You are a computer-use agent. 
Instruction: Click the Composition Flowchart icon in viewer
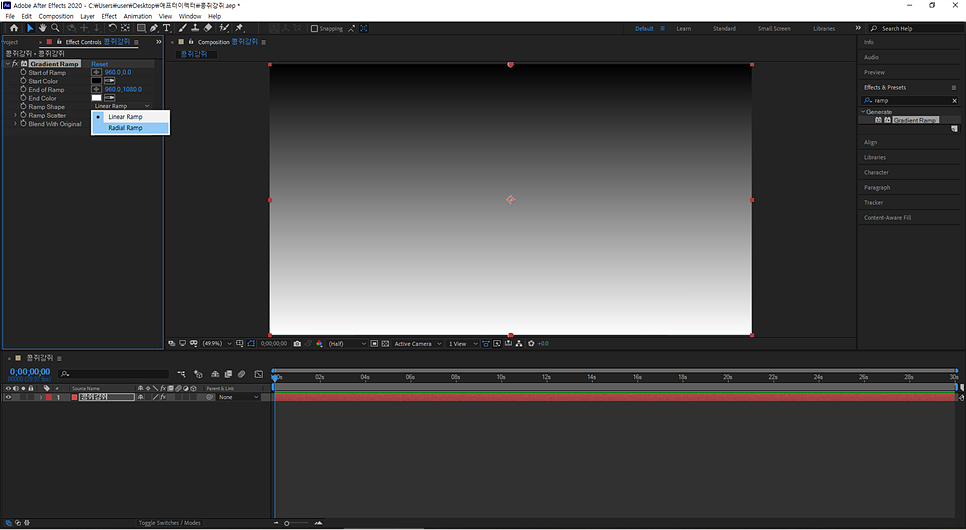point(519,344)
